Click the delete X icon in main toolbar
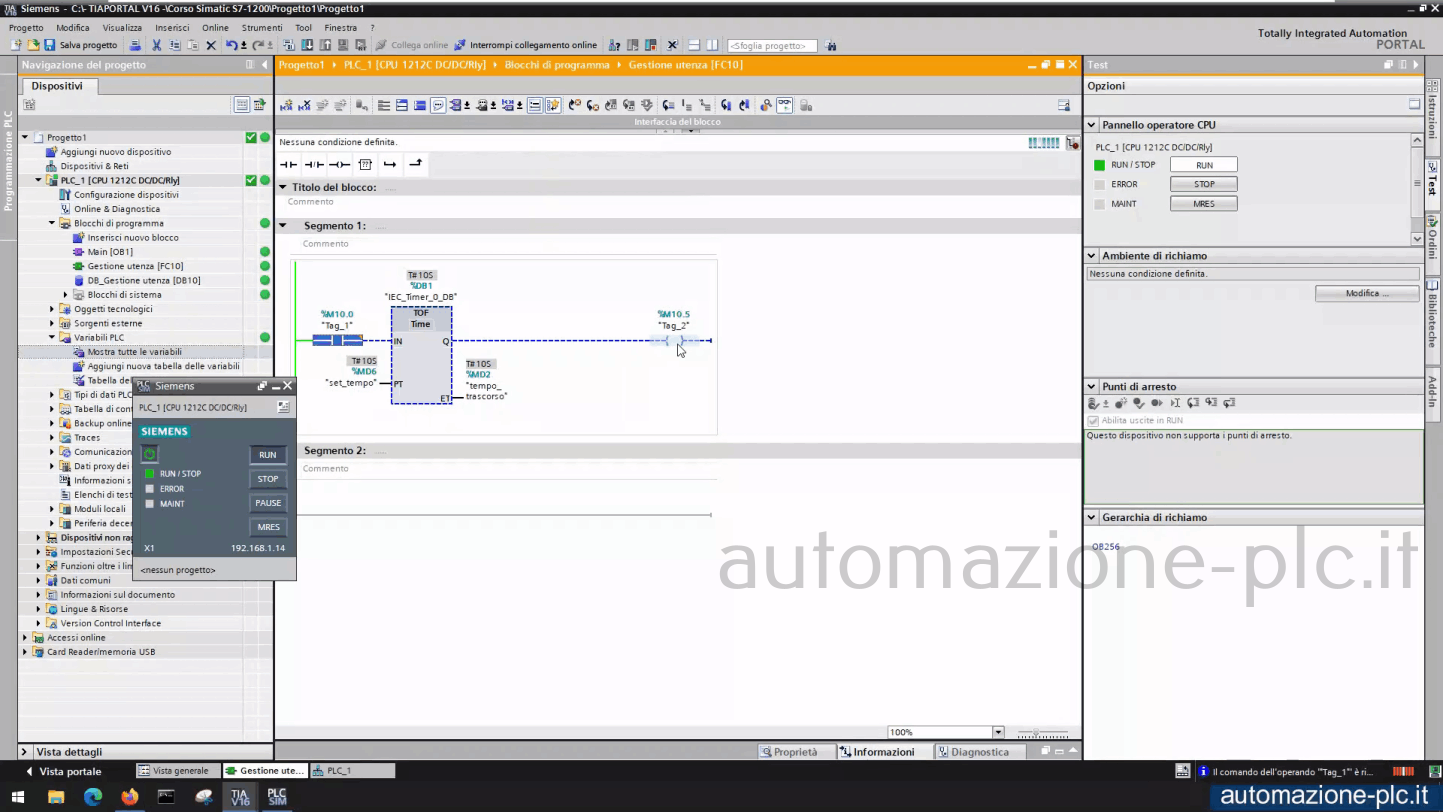 211,45
